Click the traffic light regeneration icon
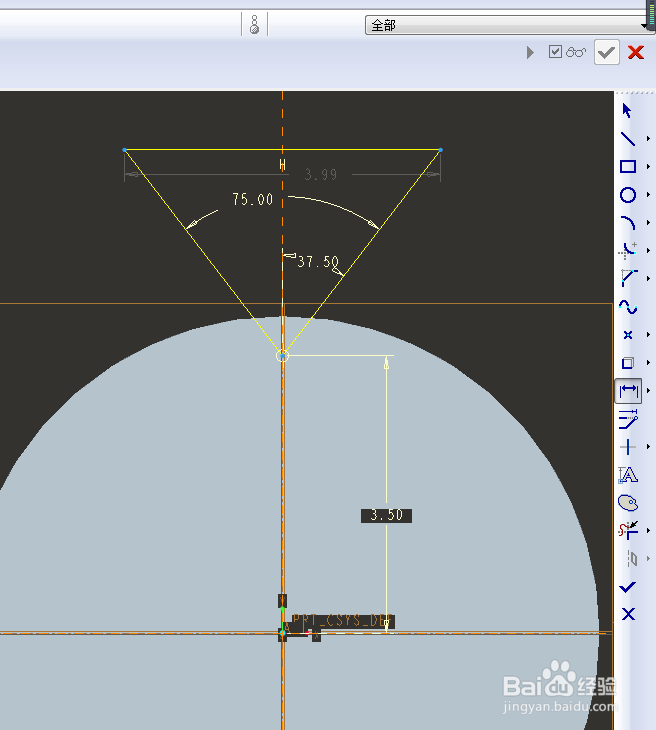 [254, 24]
